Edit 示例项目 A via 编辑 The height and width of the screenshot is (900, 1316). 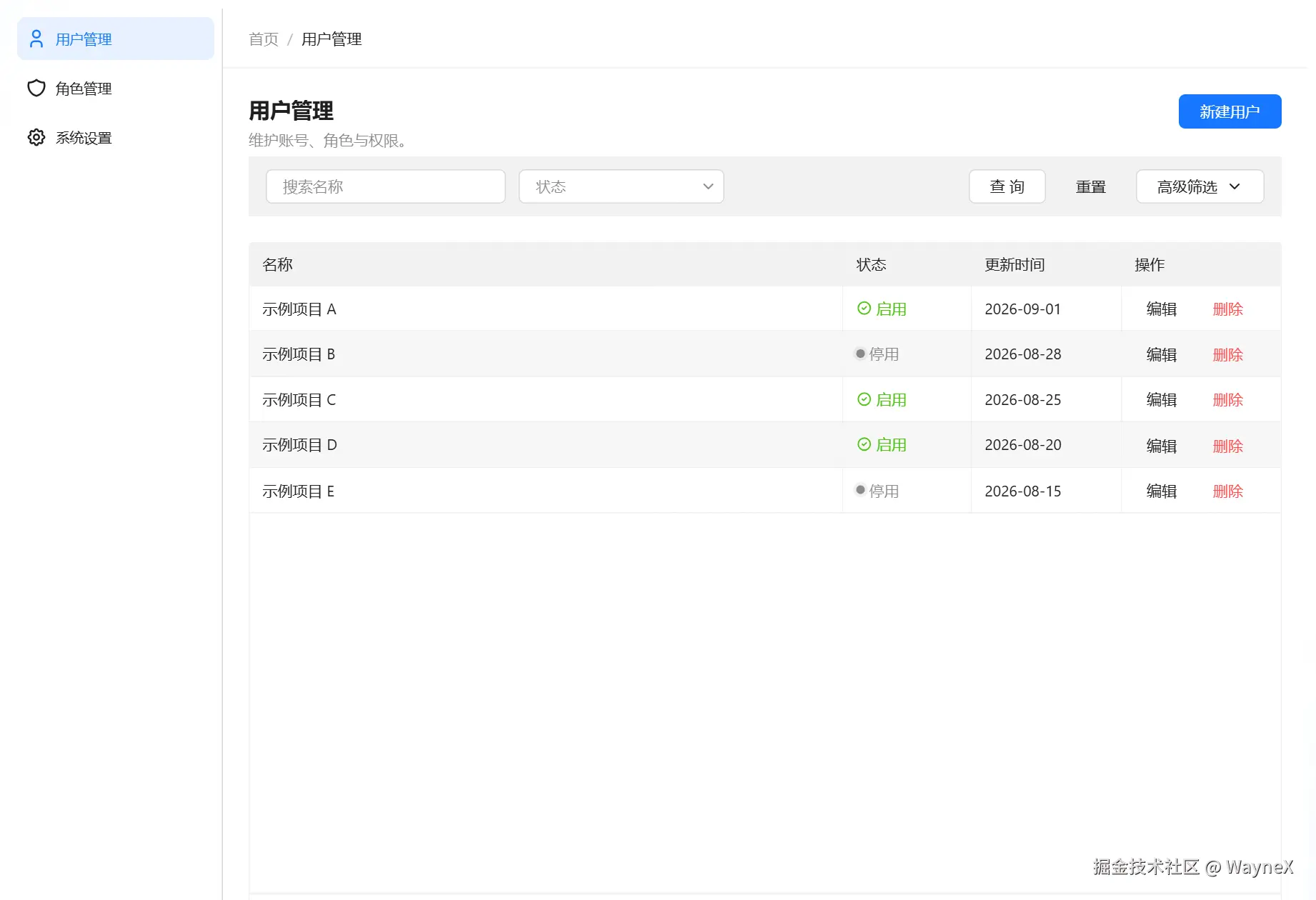coord(1162,309)
